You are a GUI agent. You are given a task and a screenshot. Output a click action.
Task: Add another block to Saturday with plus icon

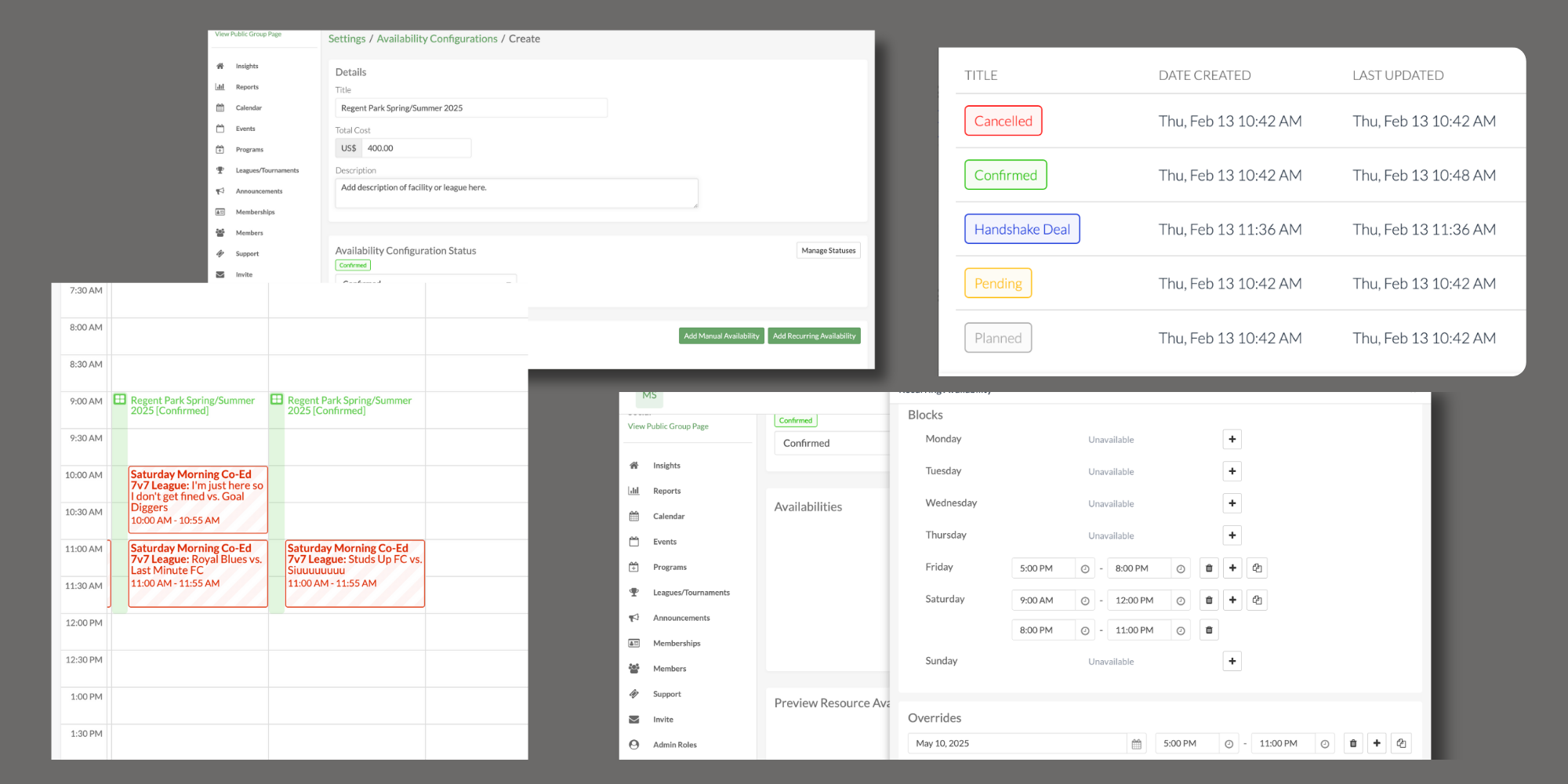click(1232, 601)
